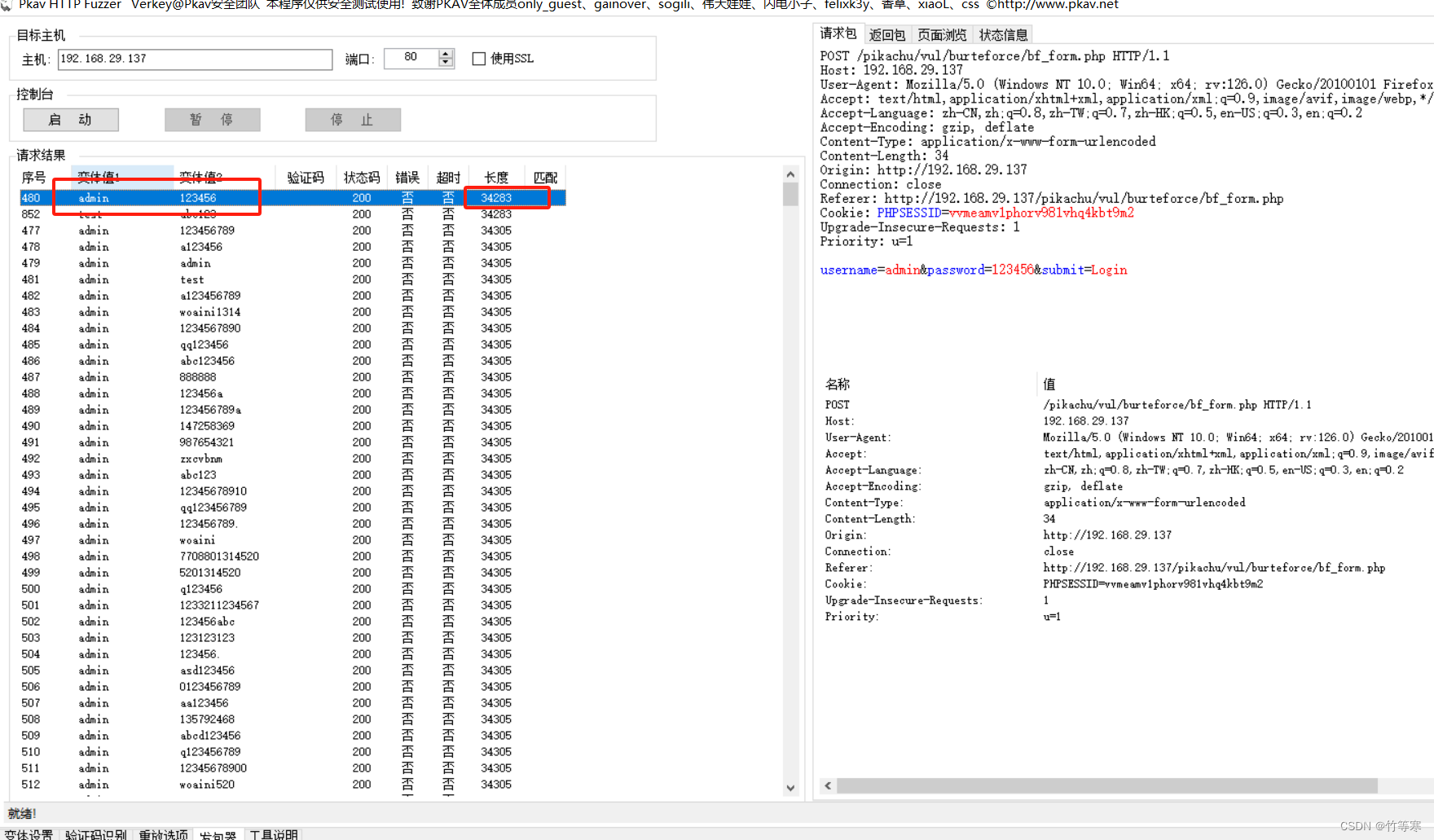
Task: Select row 509 with payload abcd123456
Action: (x=292, y=736)
